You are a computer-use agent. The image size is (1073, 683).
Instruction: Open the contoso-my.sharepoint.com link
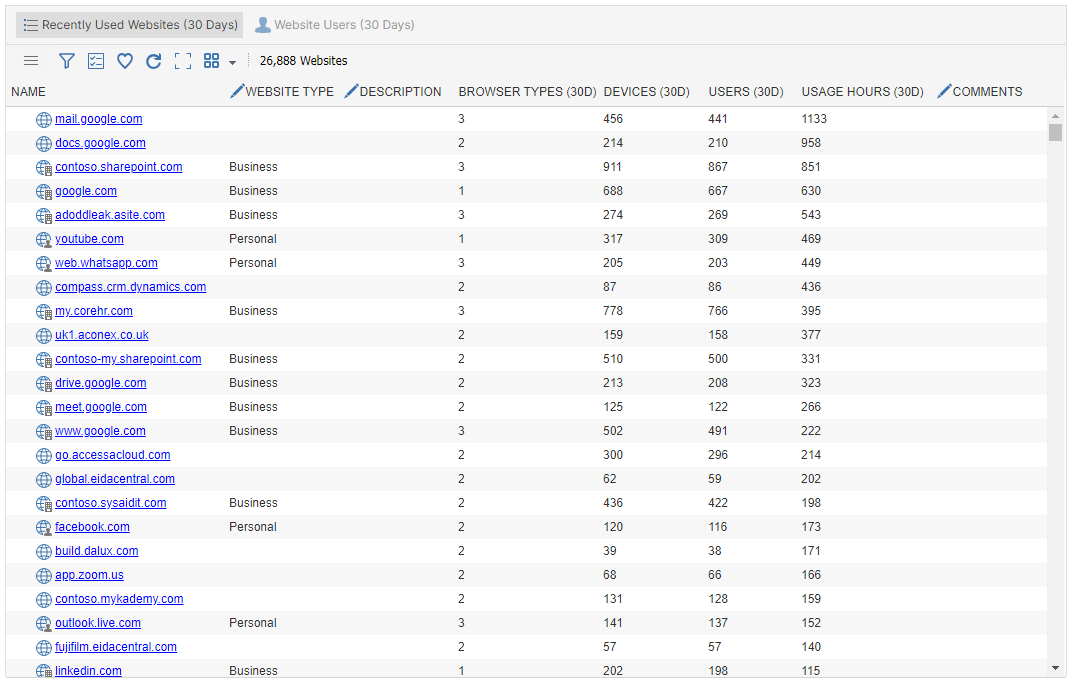(129, 359)
